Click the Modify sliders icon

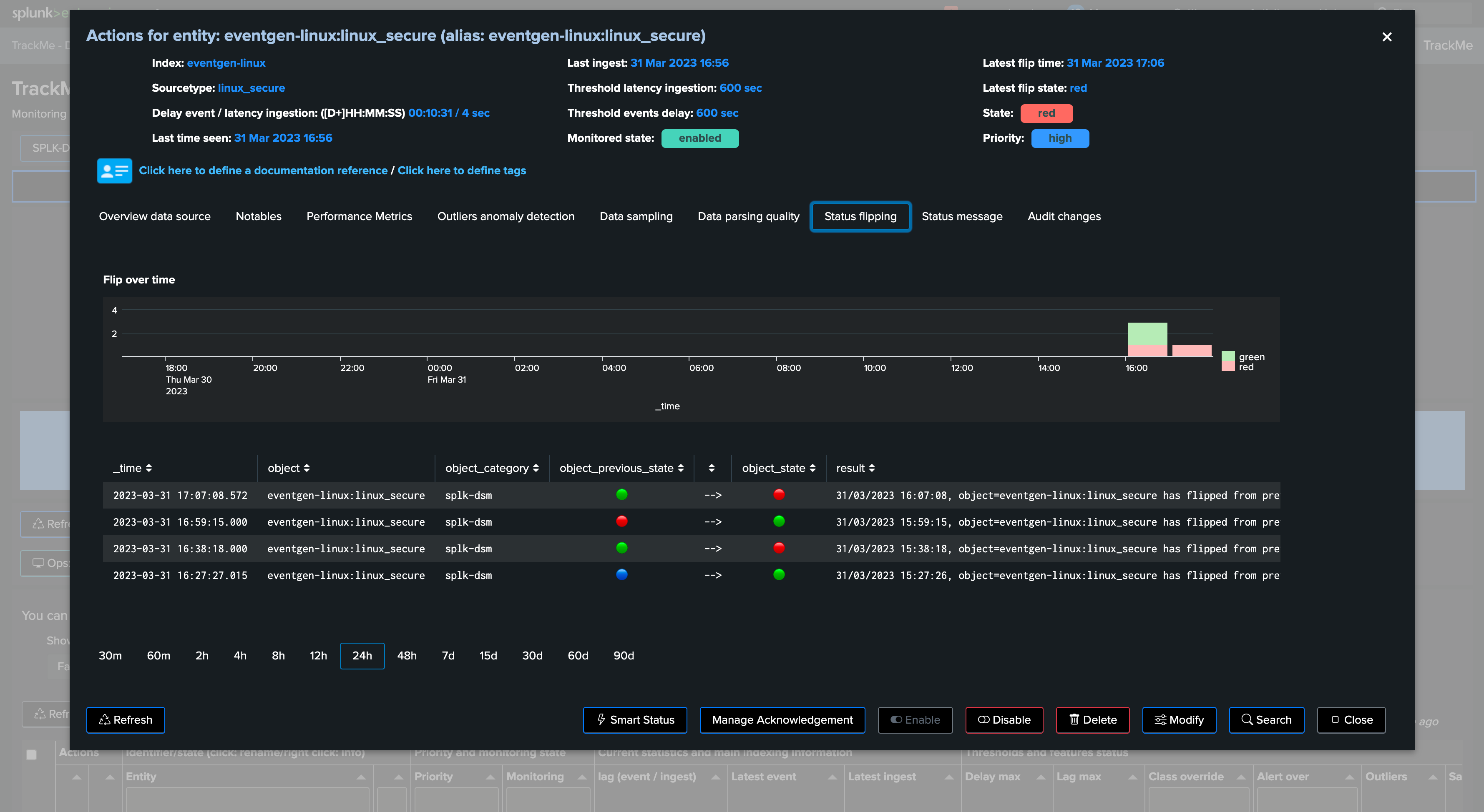(x=1160, y=720)
